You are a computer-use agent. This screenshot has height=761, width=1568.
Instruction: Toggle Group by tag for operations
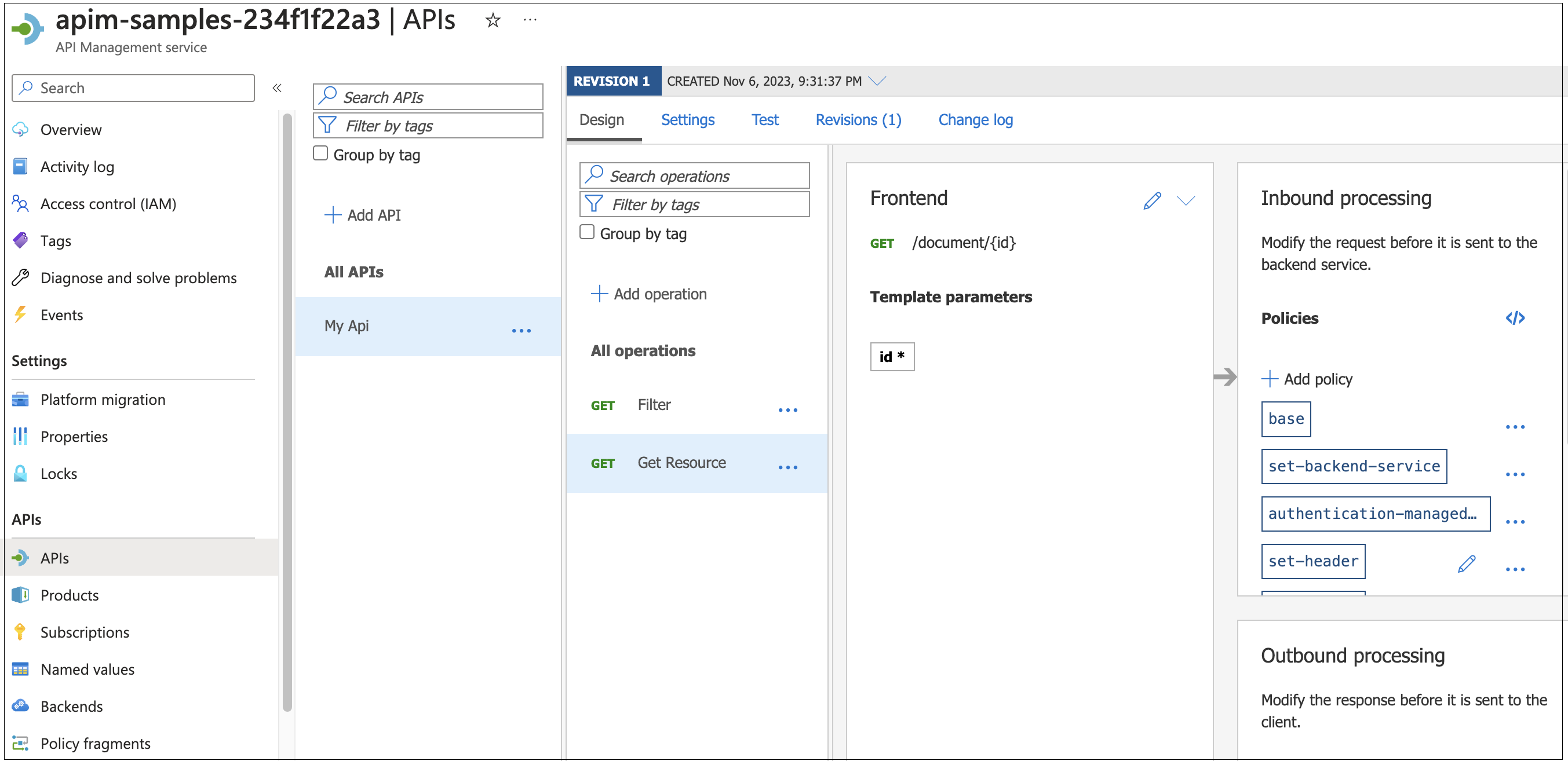pyautogui.click(x=587, y=232)
